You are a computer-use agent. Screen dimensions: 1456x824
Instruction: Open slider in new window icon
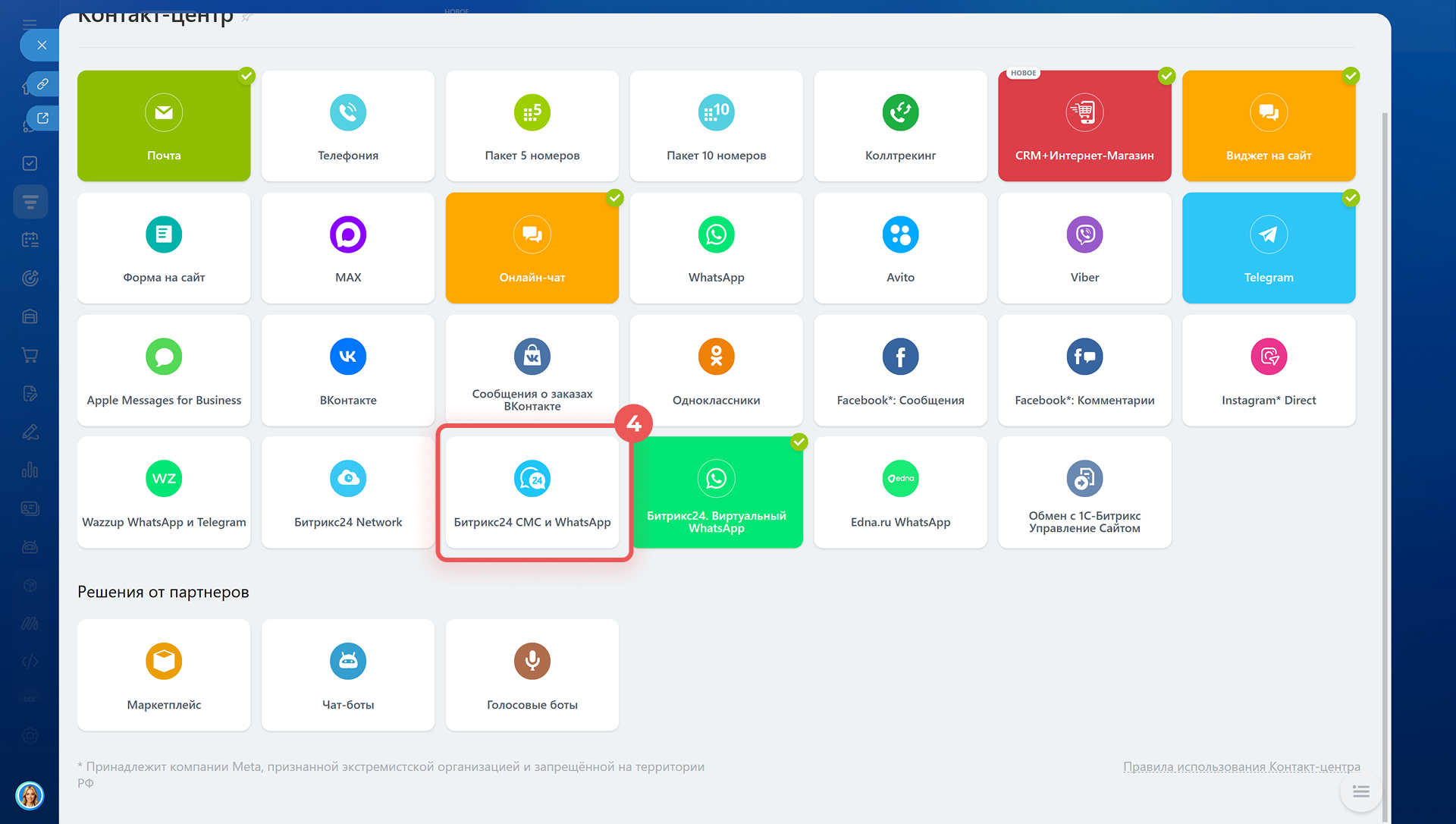click(43, 118)
